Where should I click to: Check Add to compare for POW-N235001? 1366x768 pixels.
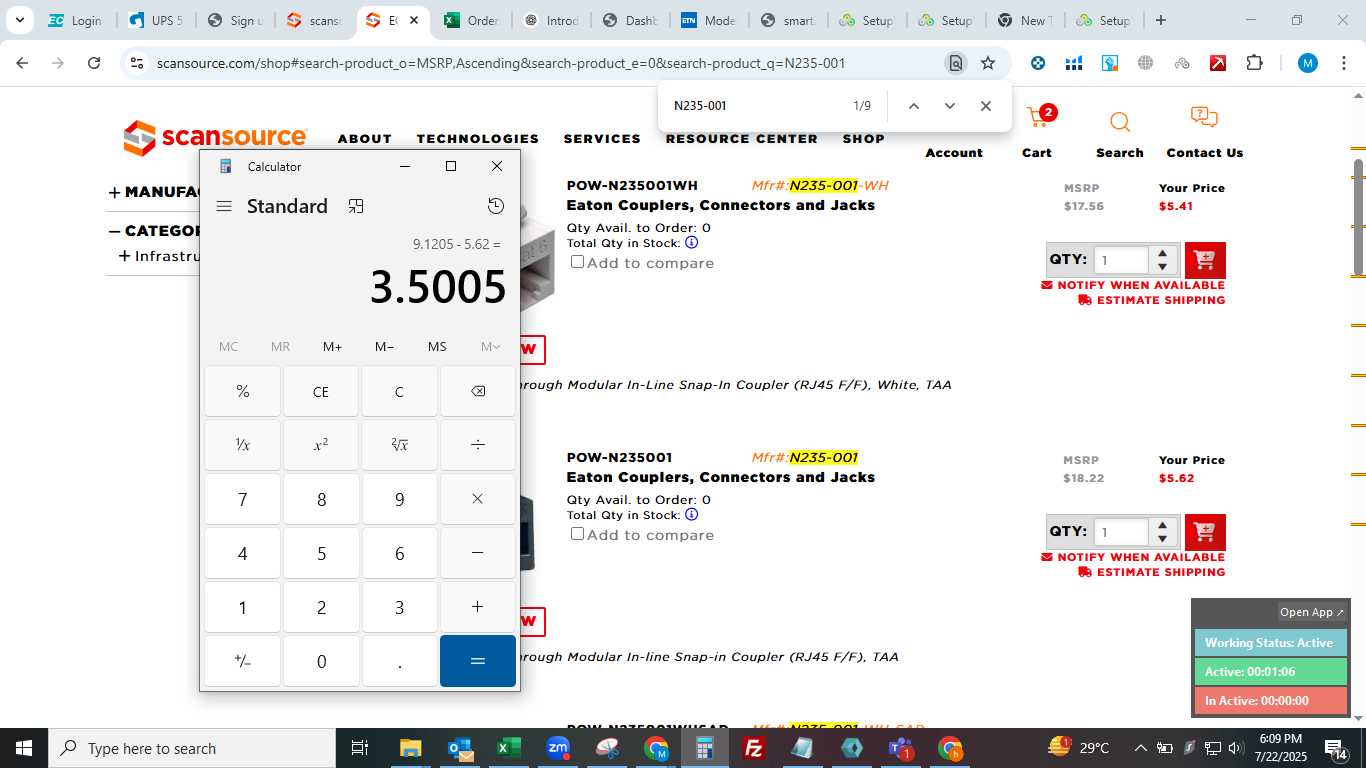pyautogui.click(x=577, y=534)
